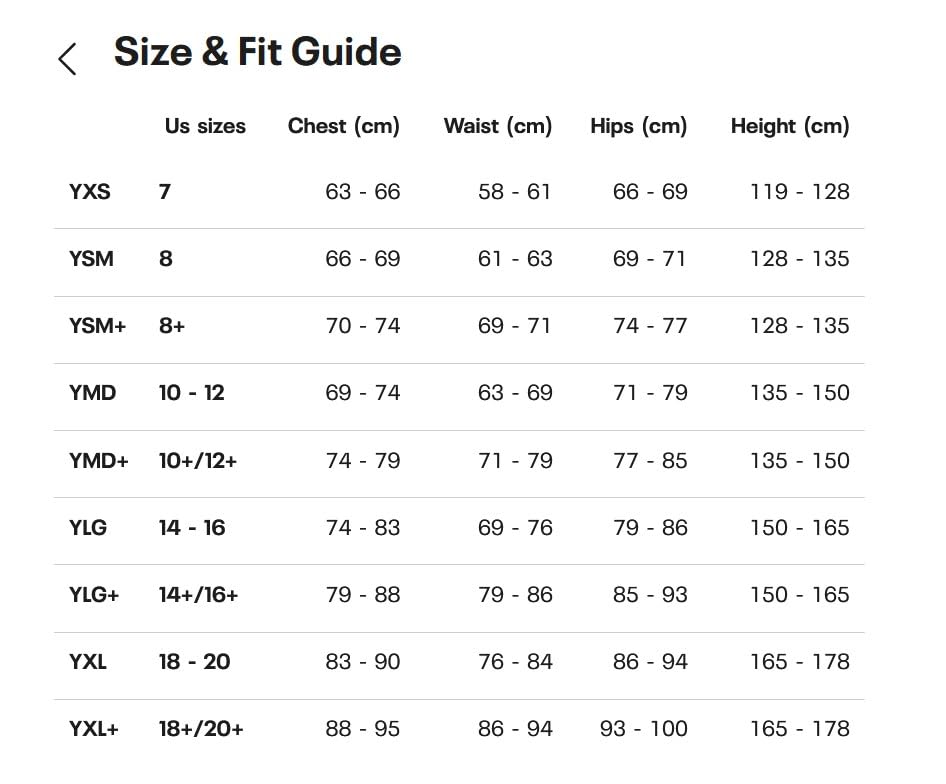
Task: Click the Size & Fit Guide heading
Action: 257,52
